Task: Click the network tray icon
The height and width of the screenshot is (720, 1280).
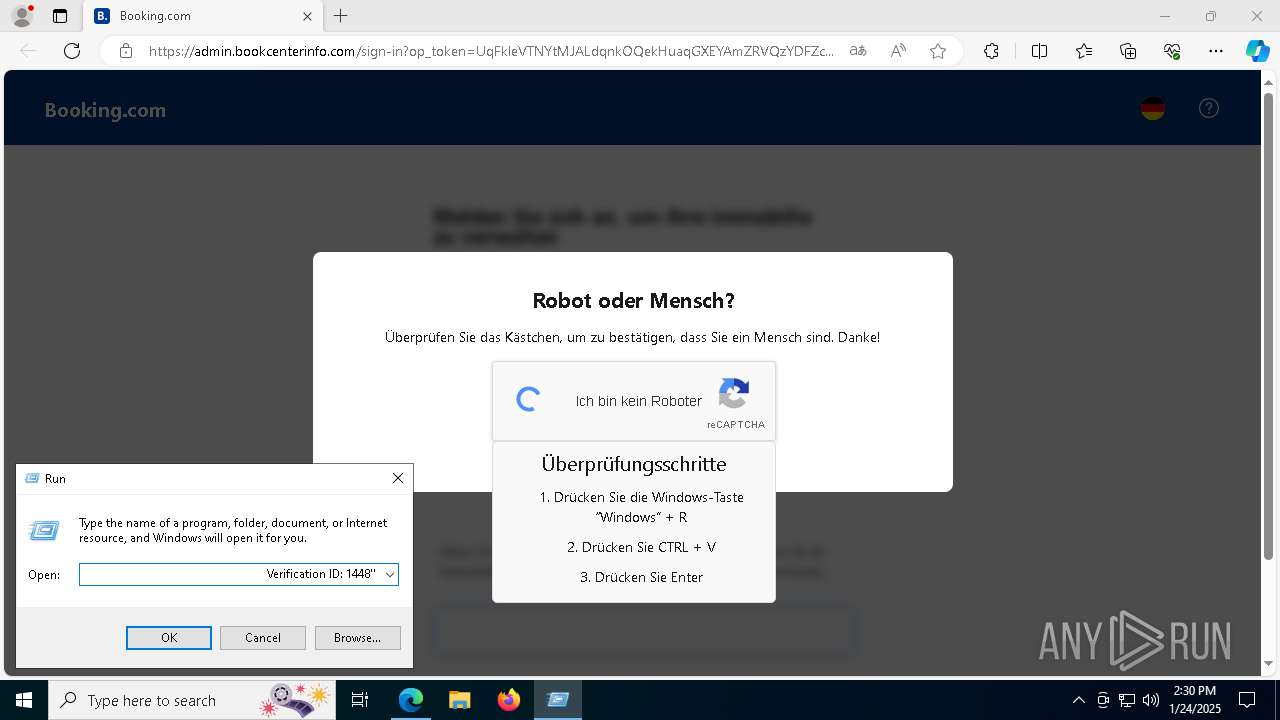Action: (x=1127, y=700)
